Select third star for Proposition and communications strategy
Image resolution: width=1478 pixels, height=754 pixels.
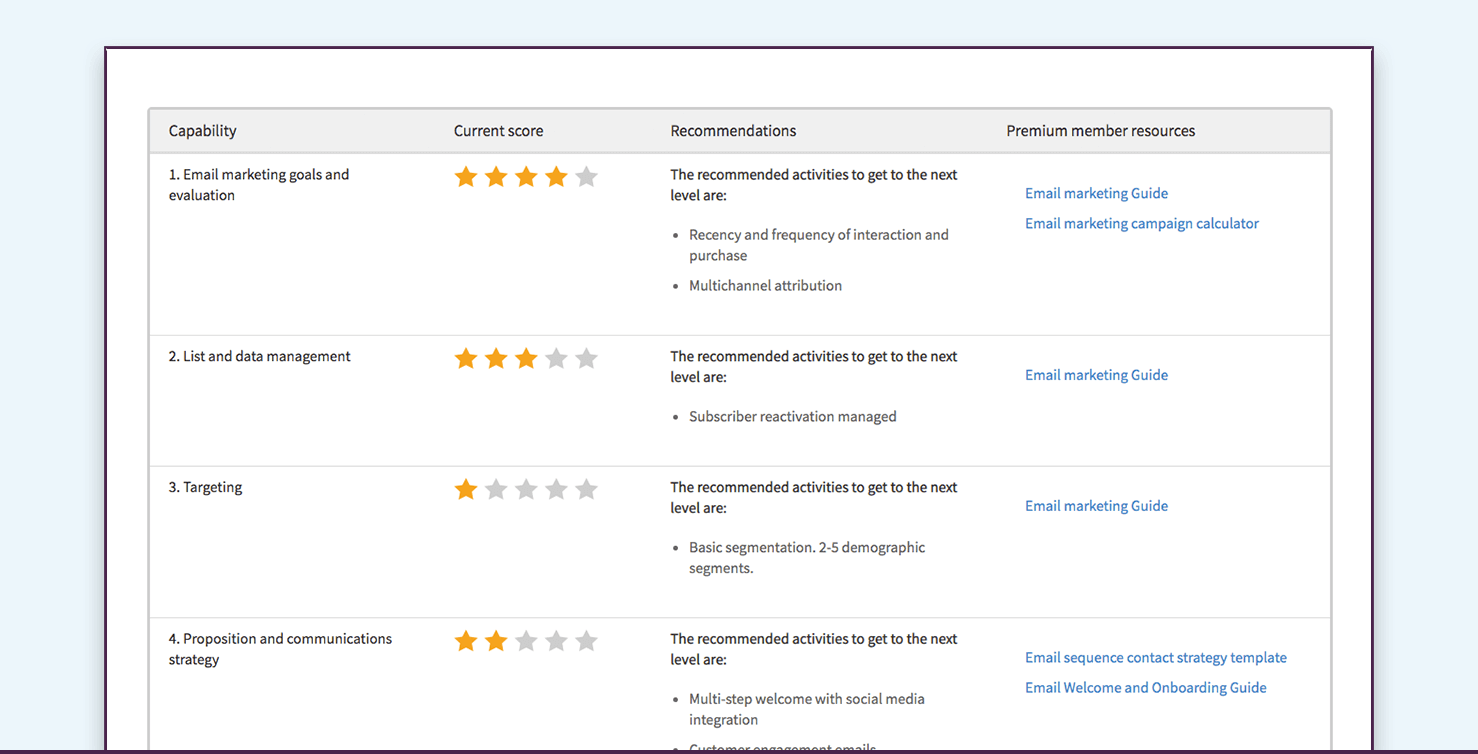point(526,641)
